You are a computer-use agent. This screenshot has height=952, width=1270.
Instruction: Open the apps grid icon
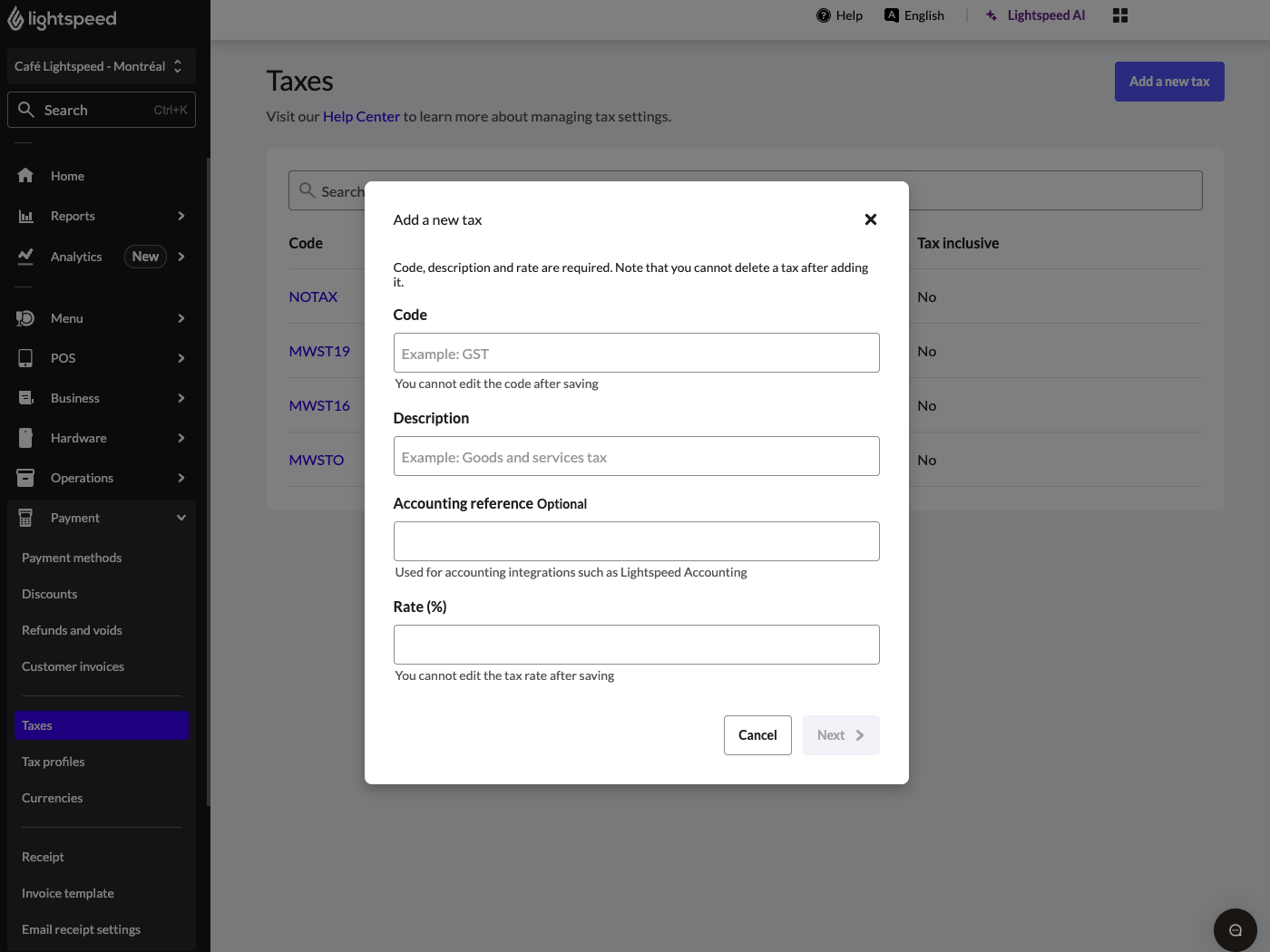(1120, 15)
